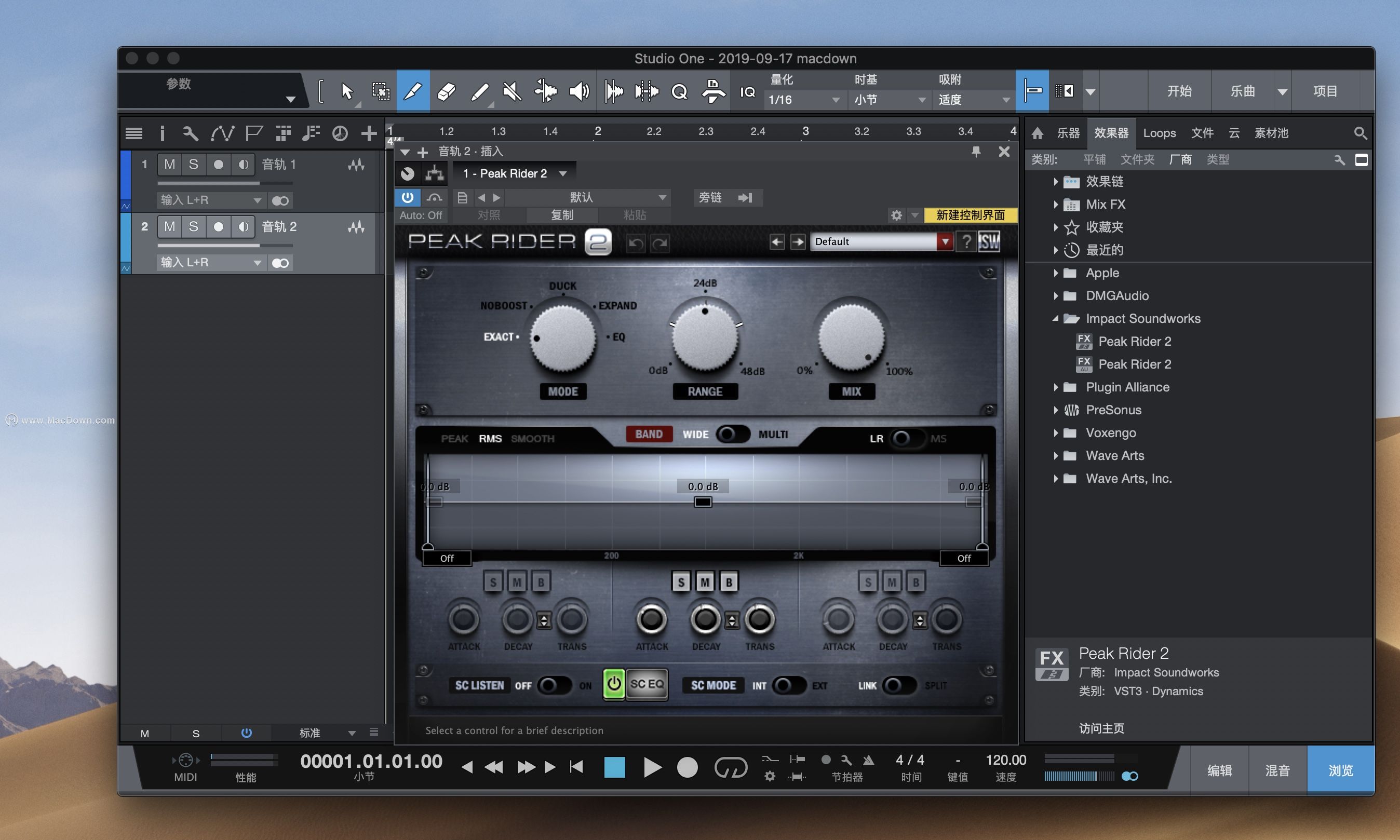Switch to Loops browser tab
Viewport: 1400px width, 840px height.
tap(1159, 133)
